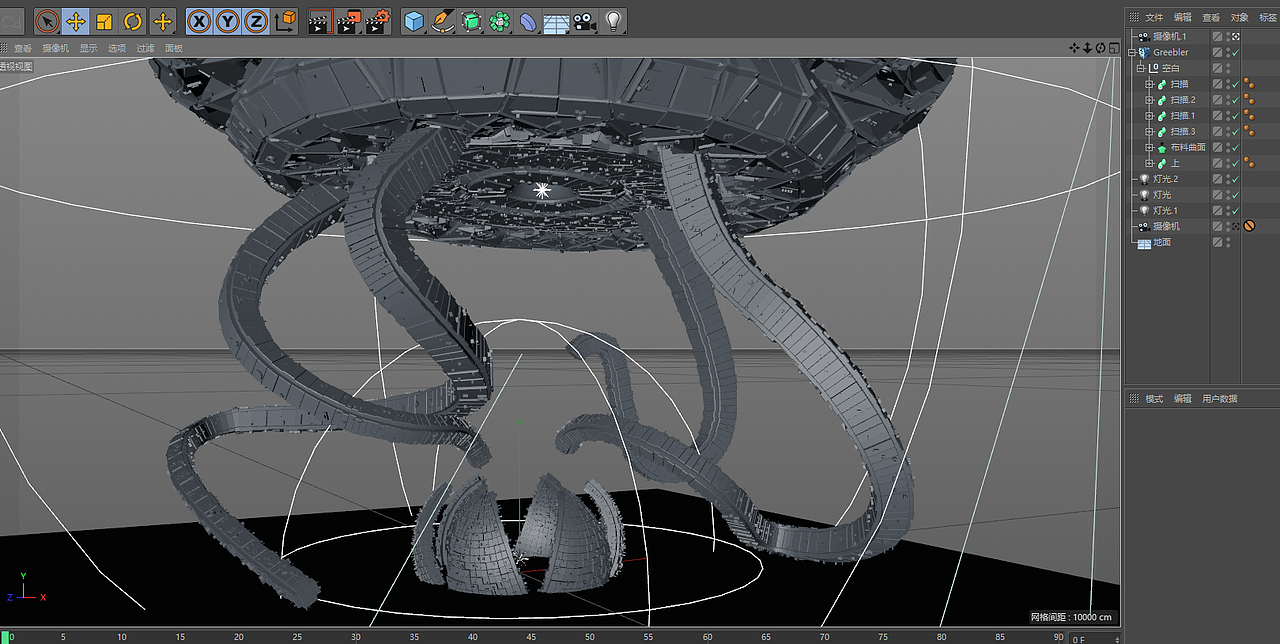Image resolution: width=1280 pixels, height=644 pixels.
Task: Open Attribute Manager 用户数据 menu
Action: coord(1219,399)
